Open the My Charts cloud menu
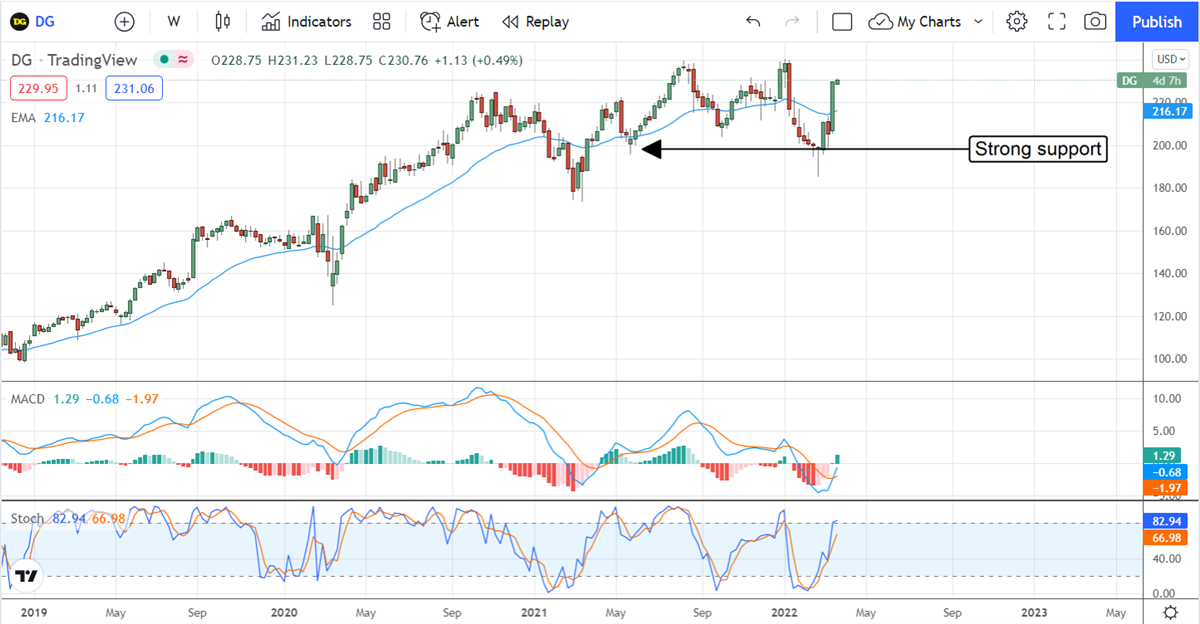Screen dimensions: 1200x624 tap(915, 21)
